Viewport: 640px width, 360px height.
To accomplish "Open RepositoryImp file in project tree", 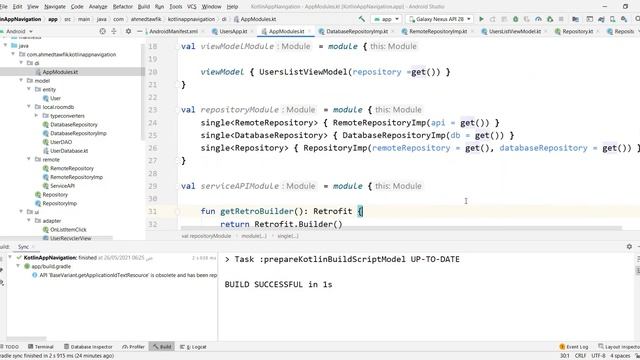I will 60,203.
